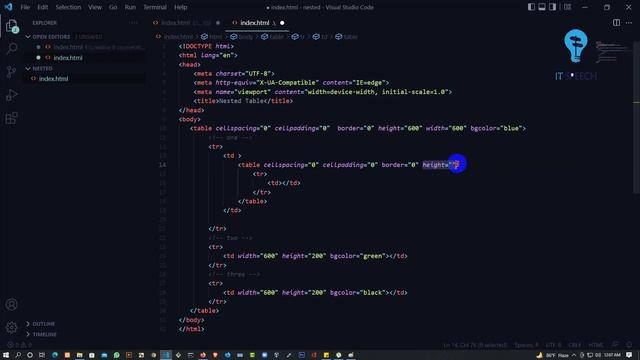Click bgcolor="green" text in editor

[x=358, y=256]
